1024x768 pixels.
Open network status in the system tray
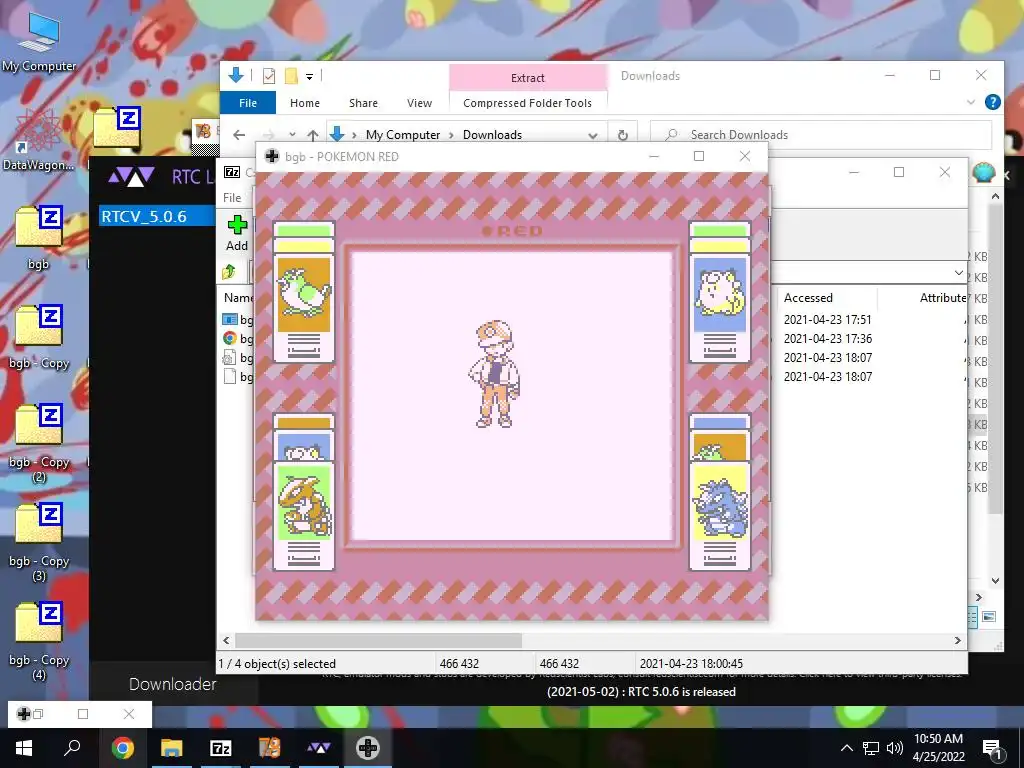tap(871, 748)
